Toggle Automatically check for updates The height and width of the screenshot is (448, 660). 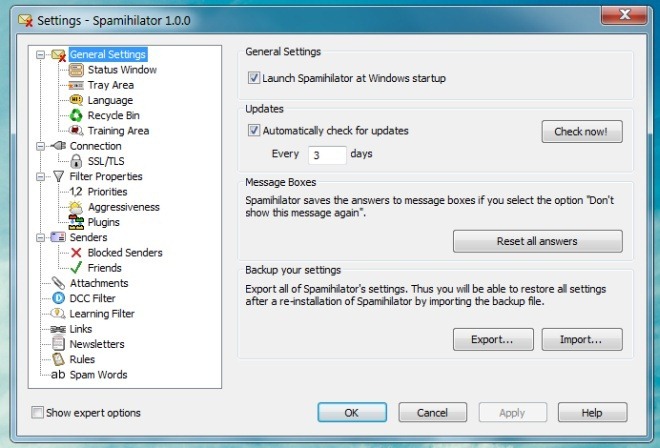pos(254,131)
